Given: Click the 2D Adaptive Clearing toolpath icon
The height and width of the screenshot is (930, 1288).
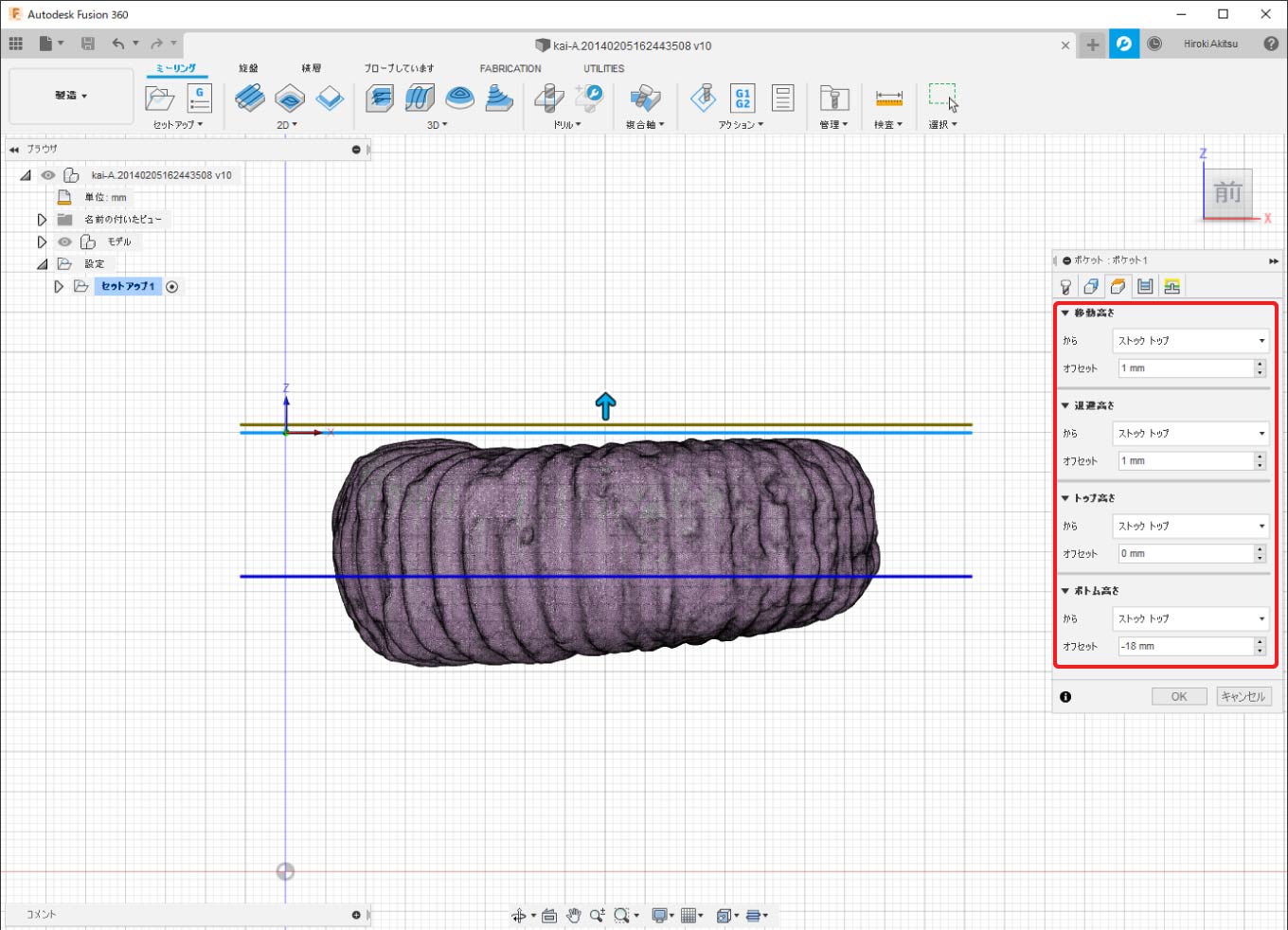Looking at the screenshot, I should (250, 98).
